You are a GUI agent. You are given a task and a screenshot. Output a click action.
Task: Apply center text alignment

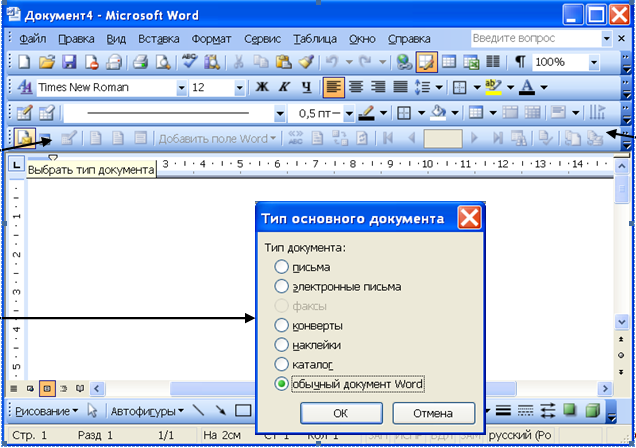pos(353,87)
